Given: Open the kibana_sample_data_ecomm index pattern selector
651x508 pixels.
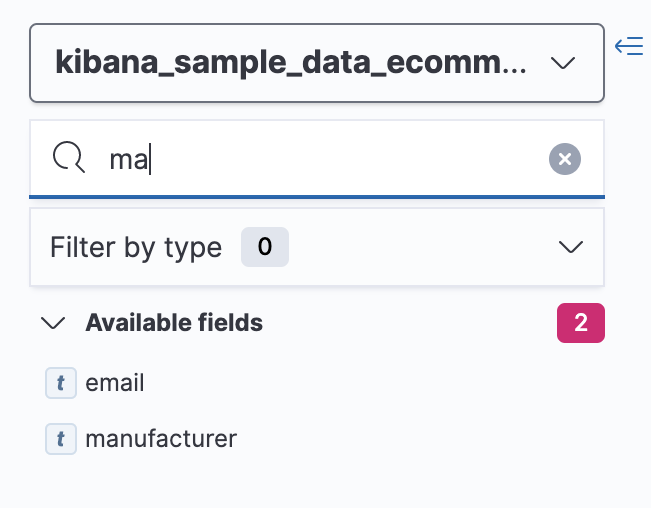Looking at the screenshot, I should [x=290, y=63].
